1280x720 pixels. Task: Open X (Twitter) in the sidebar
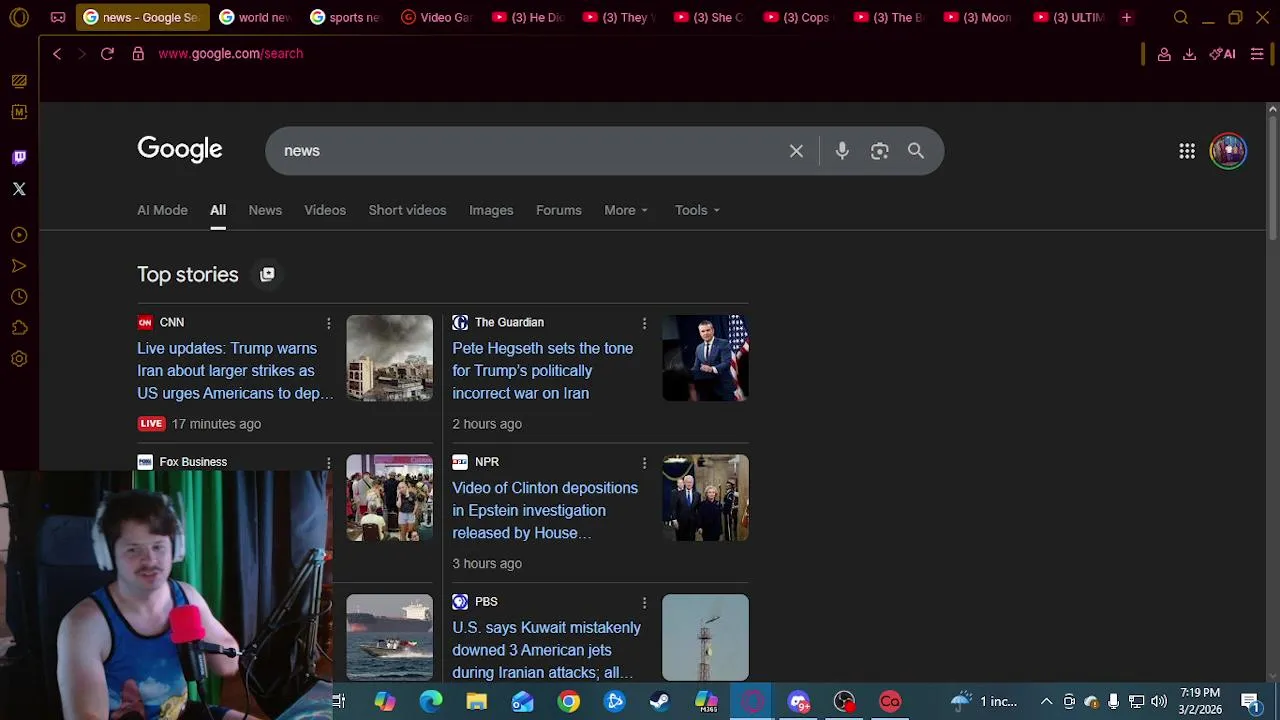click(19, 189)
